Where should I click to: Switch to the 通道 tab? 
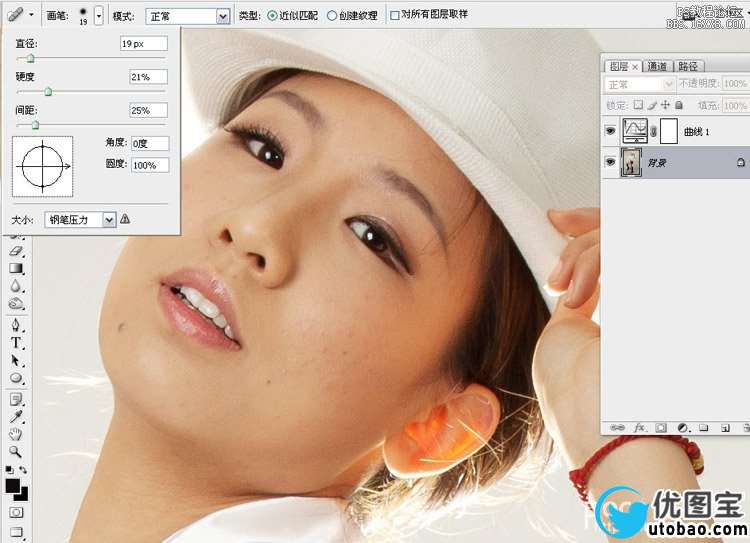point(657,66)
